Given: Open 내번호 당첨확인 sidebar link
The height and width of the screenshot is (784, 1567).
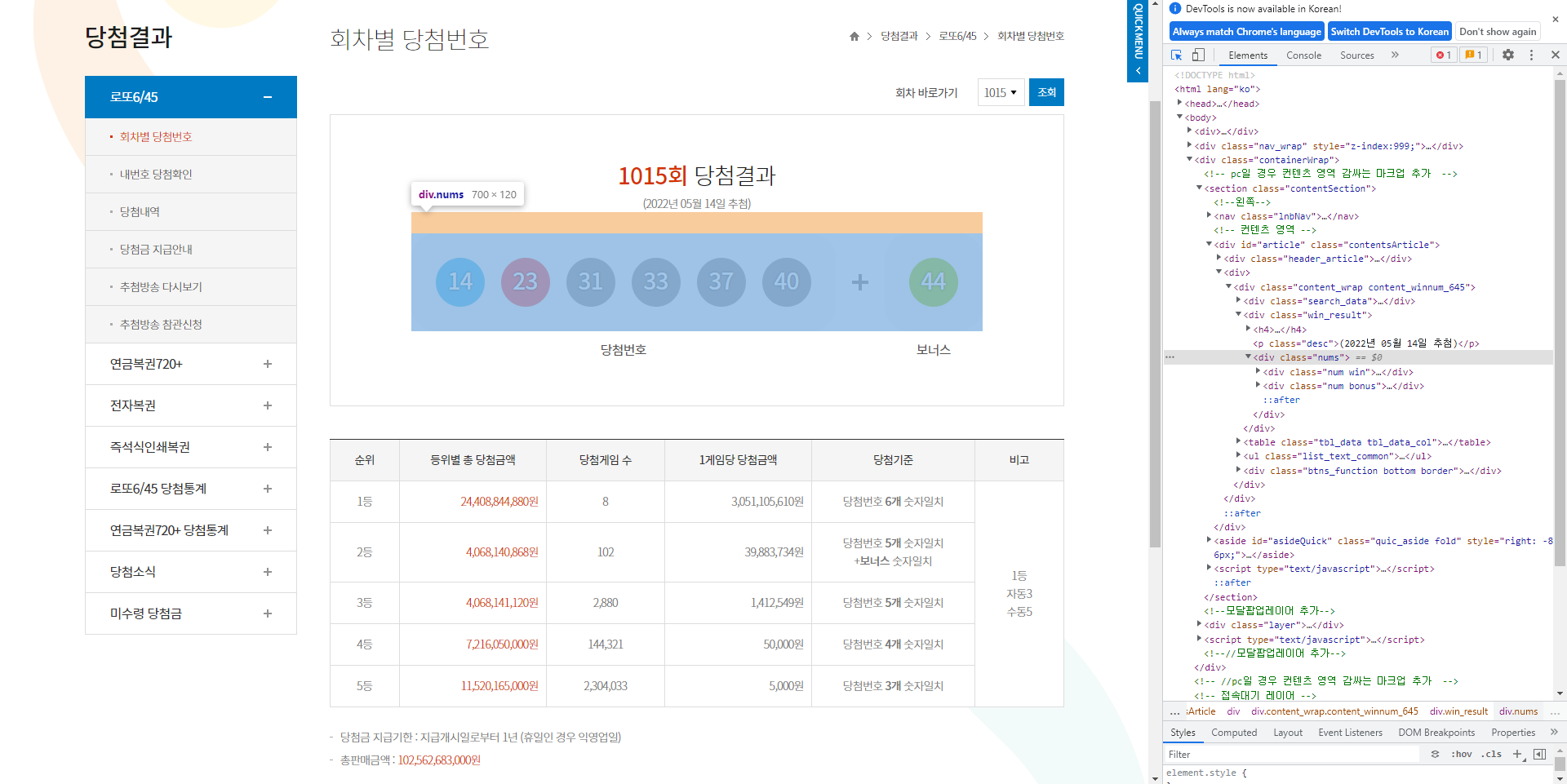Looking at the screenshot, I should [x=156, y=175].
